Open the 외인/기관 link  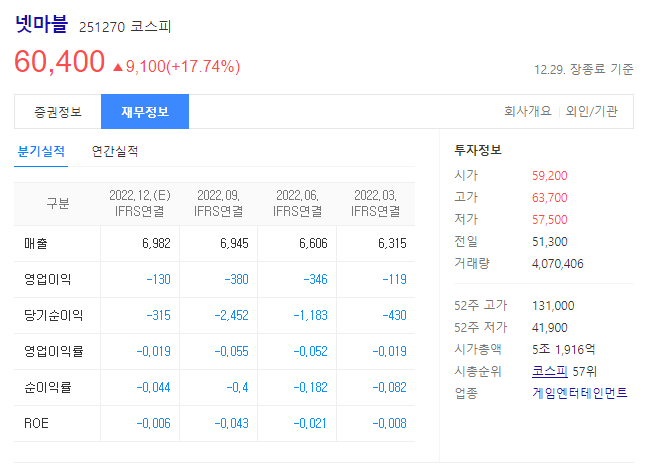(x=591, y=111)
